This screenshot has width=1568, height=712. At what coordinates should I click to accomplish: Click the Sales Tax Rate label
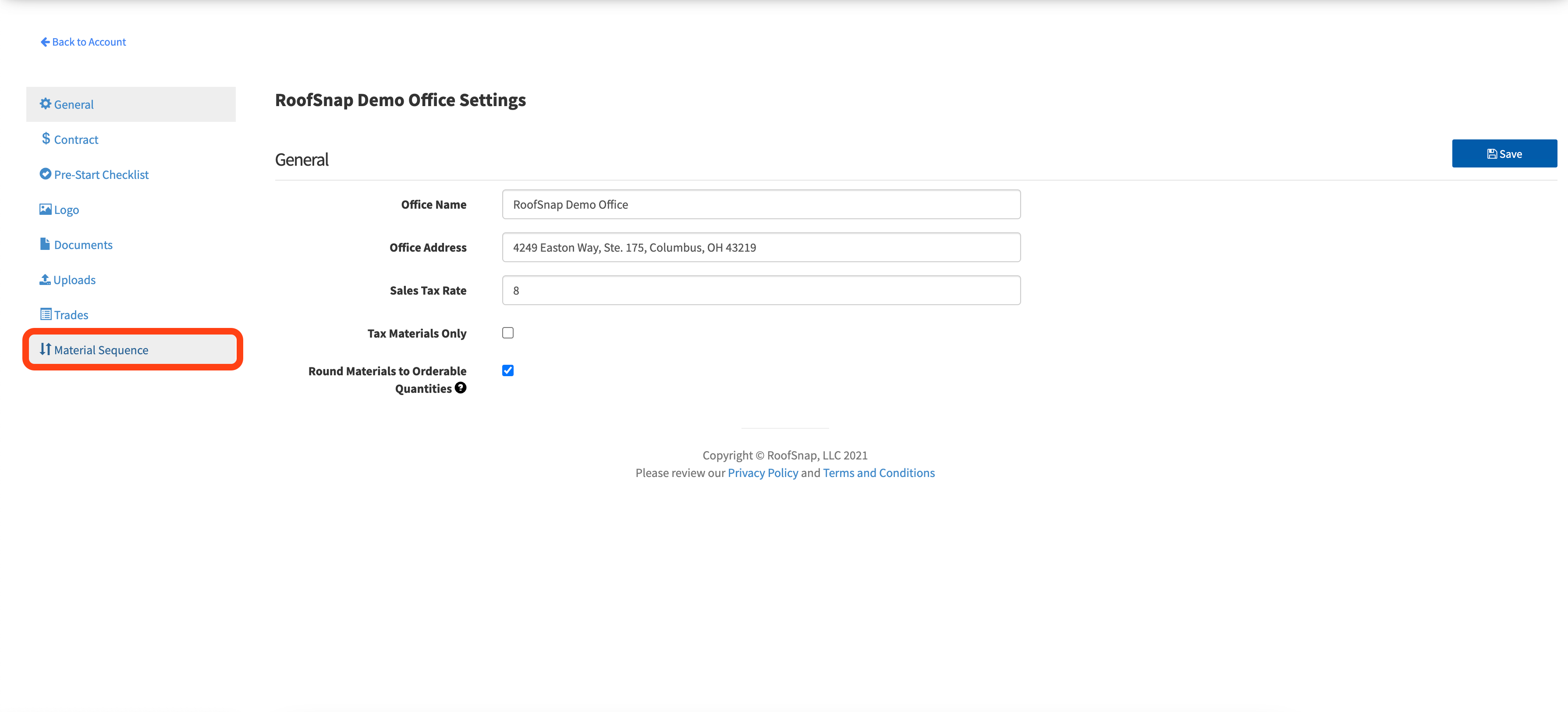click(428, 291)
